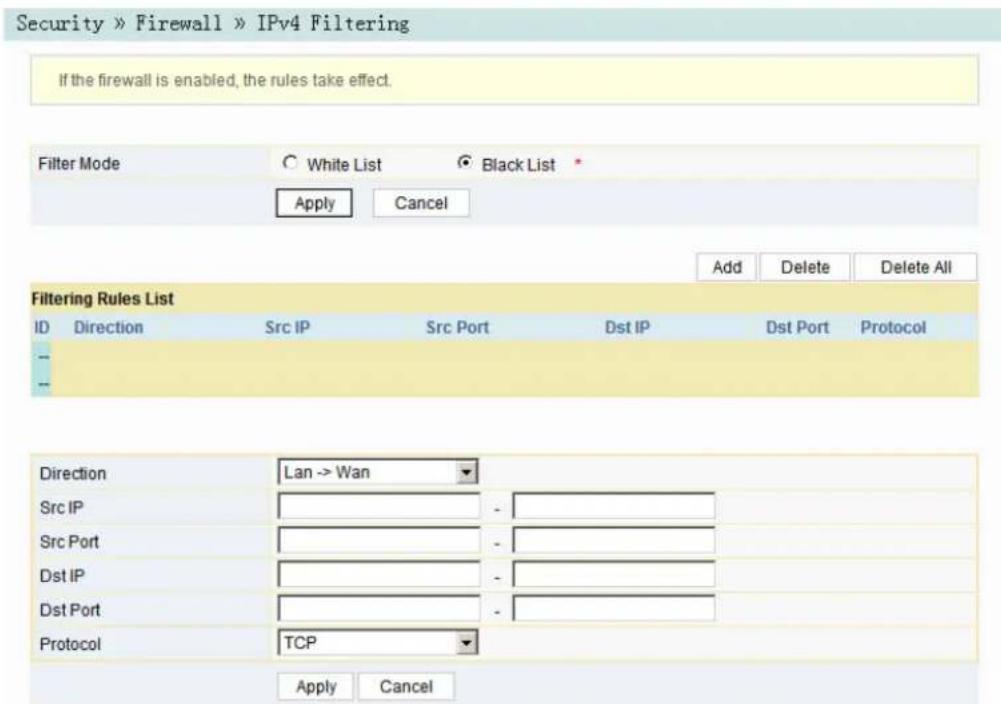Click the ID column header
This screenshot has height=704, width=1001.
41,327
